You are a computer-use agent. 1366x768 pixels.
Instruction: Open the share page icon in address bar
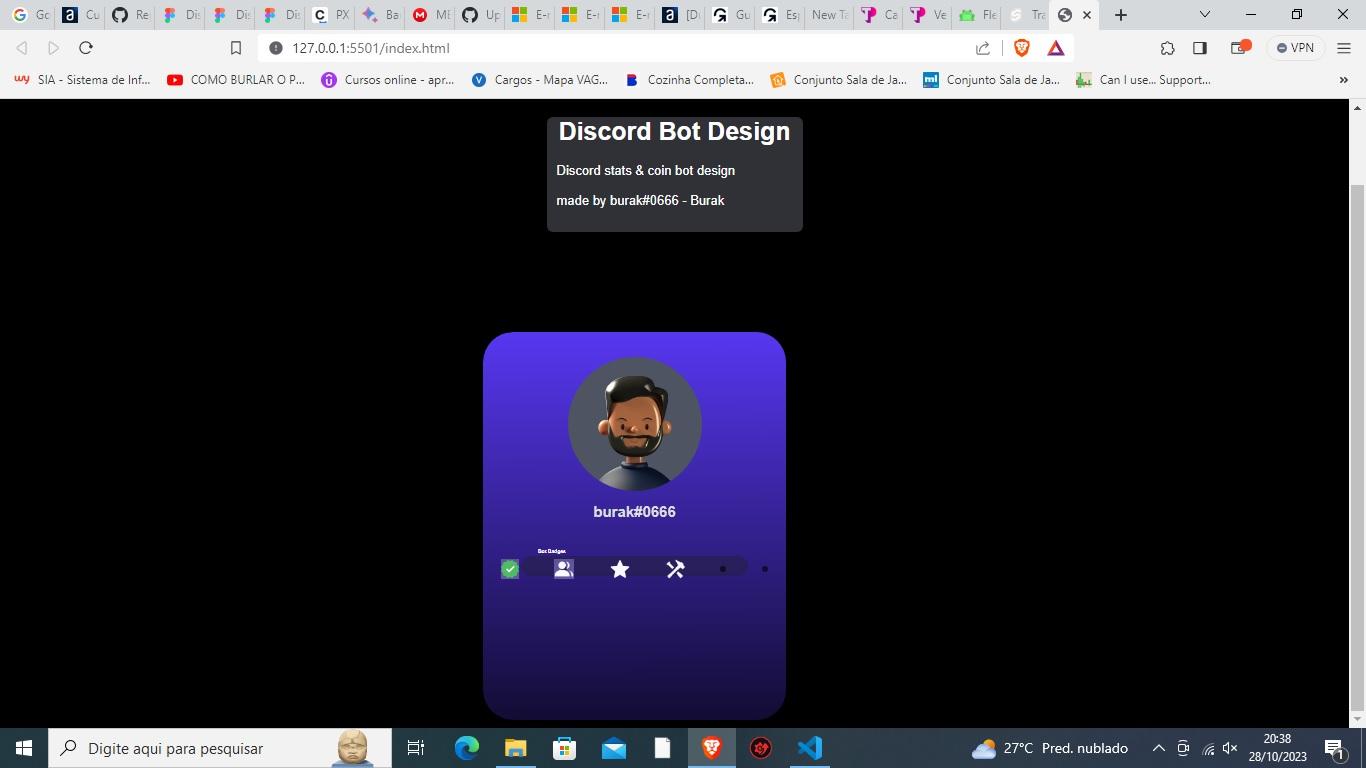pyautogui.click(x=983, y=48)
